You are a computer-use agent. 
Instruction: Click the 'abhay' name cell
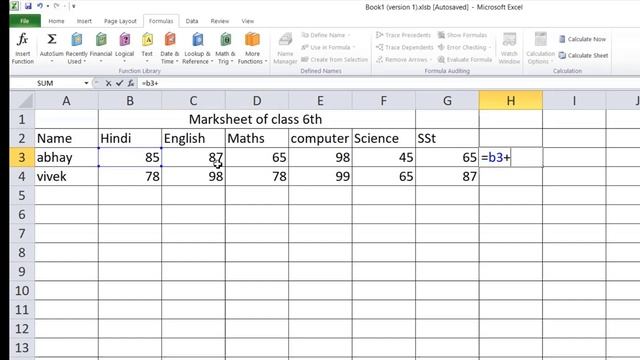(67, 157)
